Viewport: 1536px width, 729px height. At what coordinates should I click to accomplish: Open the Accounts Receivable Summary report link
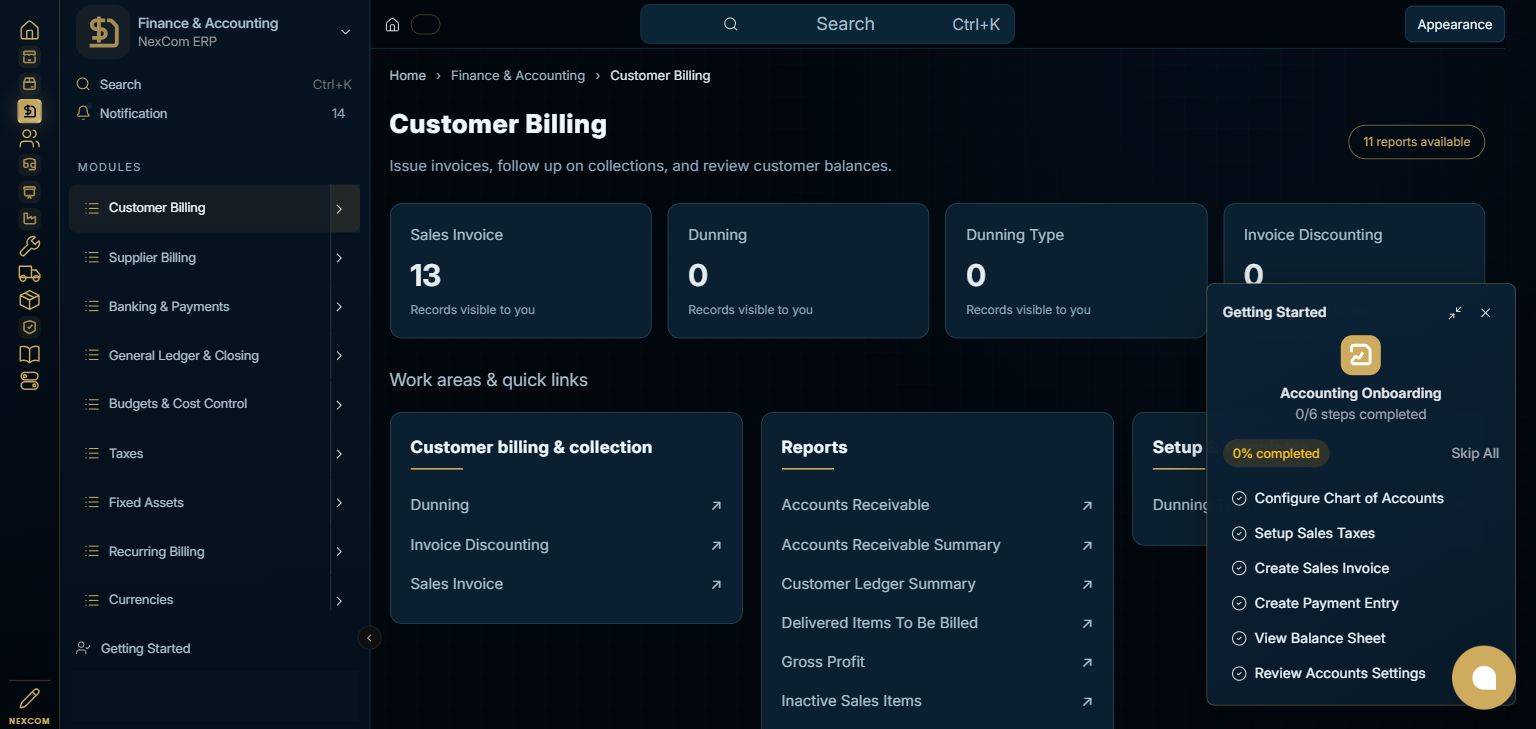pos(937,545)
